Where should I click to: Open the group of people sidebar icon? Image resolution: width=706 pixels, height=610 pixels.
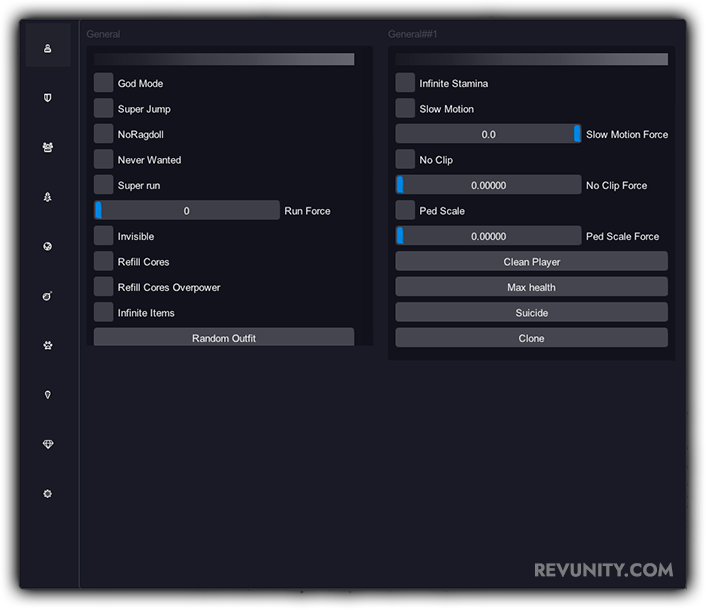tap(48, 147)
